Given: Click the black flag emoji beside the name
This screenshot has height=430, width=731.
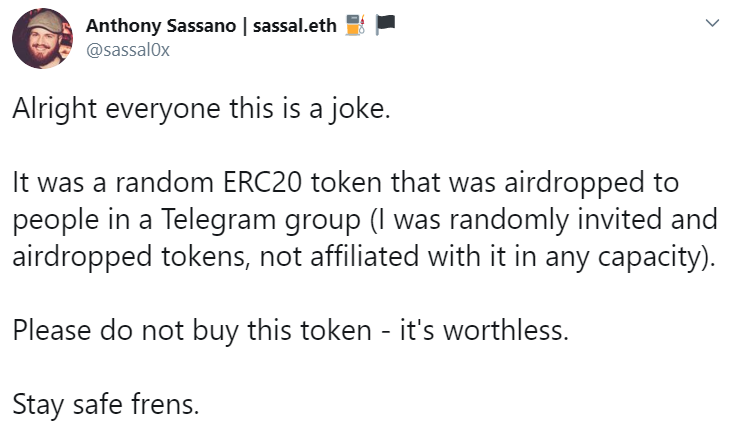Looking at the screenshot, I should [385, 25].
